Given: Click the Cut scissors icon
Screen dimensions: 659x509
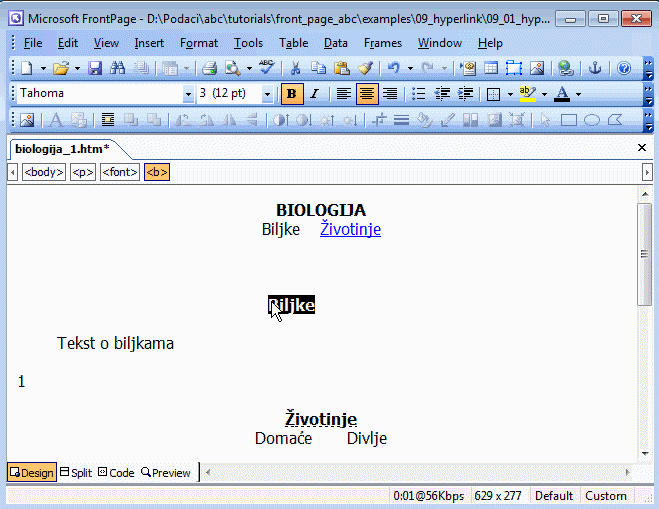Looking at the screenshot, I should click(x=295, y=68).
